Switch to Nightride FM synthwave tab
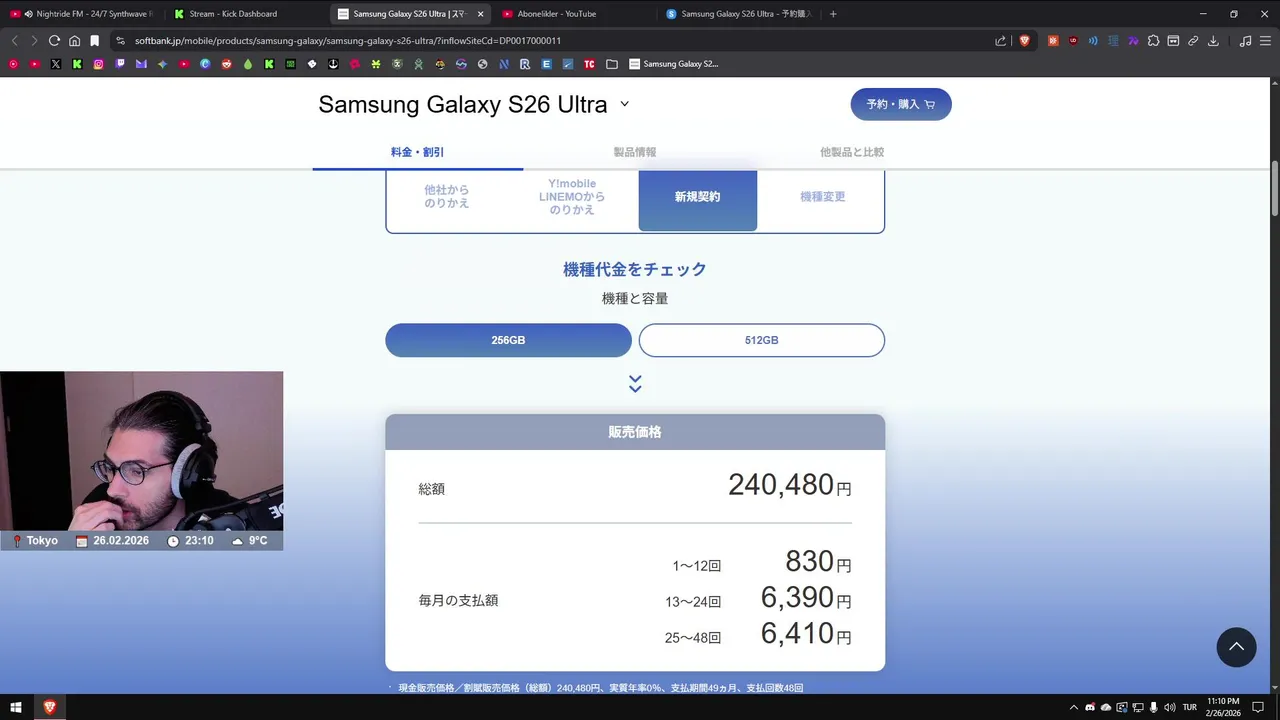The width and height of the screenshot is (1280, 720). [x=82, y=14]
